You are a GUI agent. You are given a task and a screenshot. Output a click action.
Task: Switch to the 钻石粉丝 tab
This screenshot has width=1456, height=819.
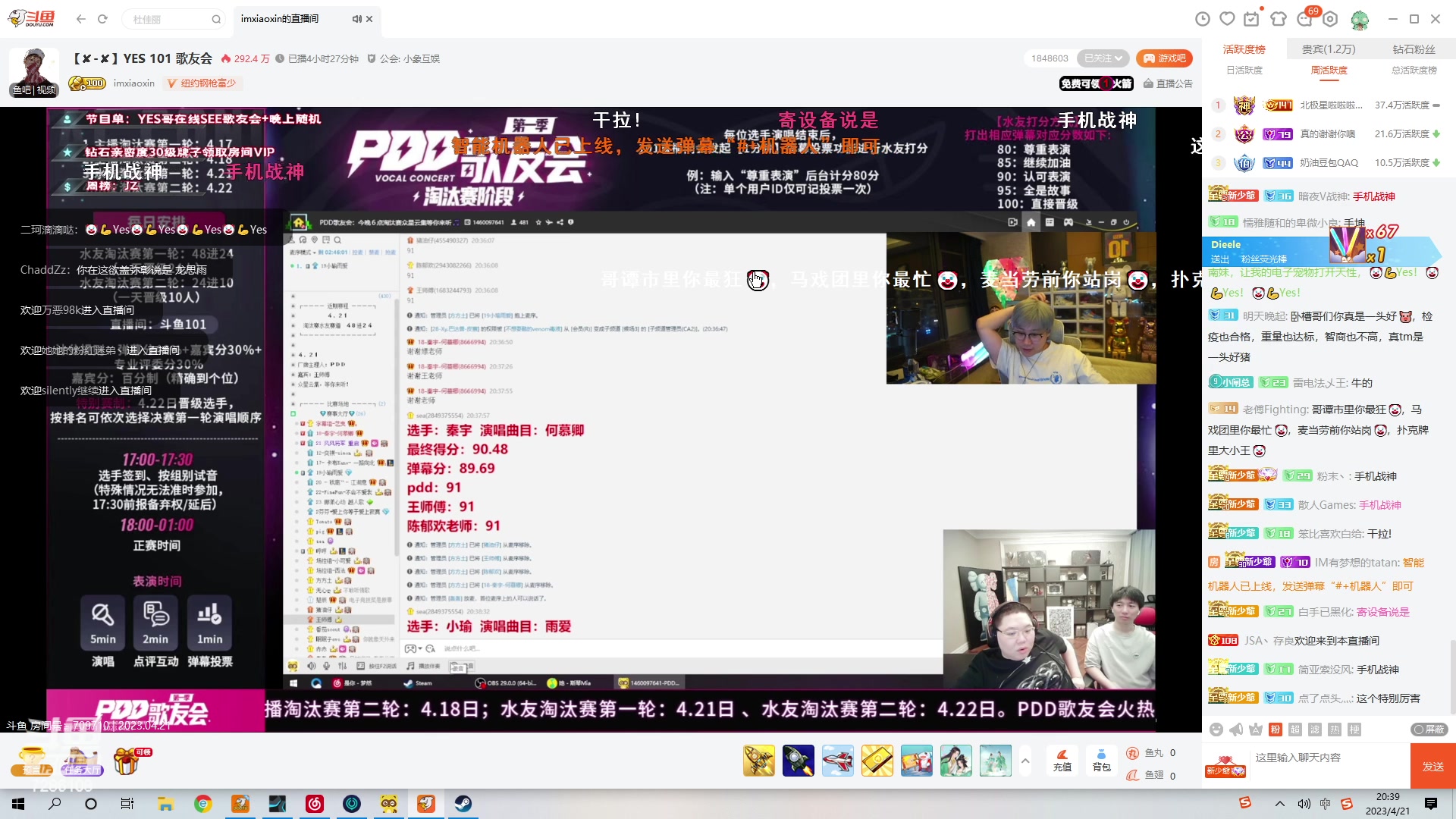click(1415, 48)
